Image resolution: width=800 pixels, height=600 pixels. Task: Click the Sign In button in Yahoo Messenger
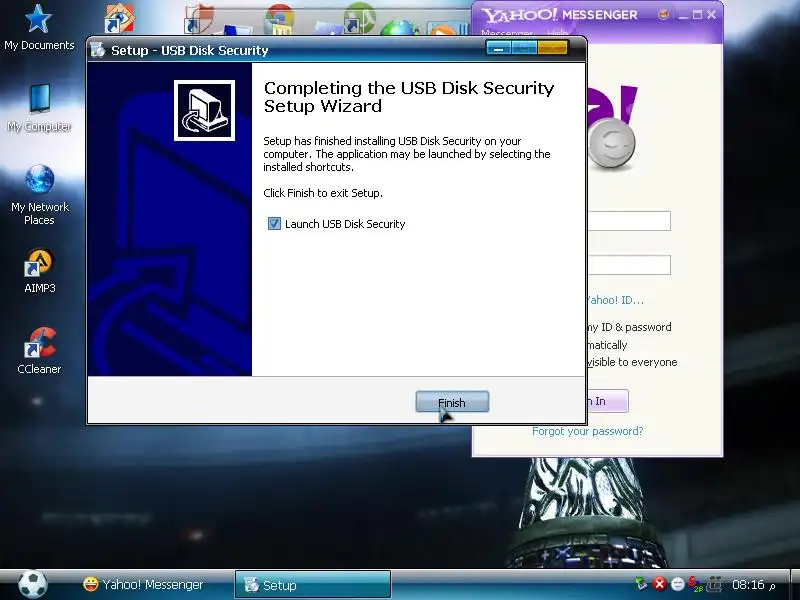point(608,401)
